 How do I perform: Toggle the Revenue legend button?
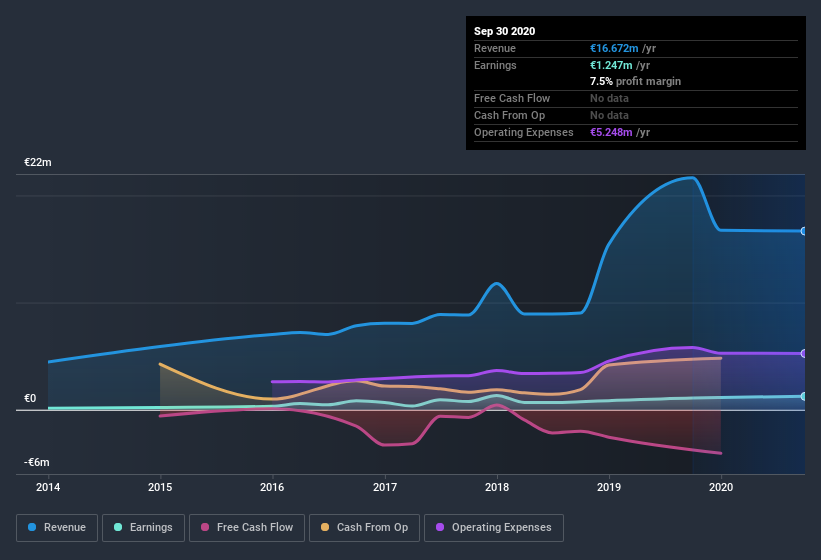tap(57, 528)
